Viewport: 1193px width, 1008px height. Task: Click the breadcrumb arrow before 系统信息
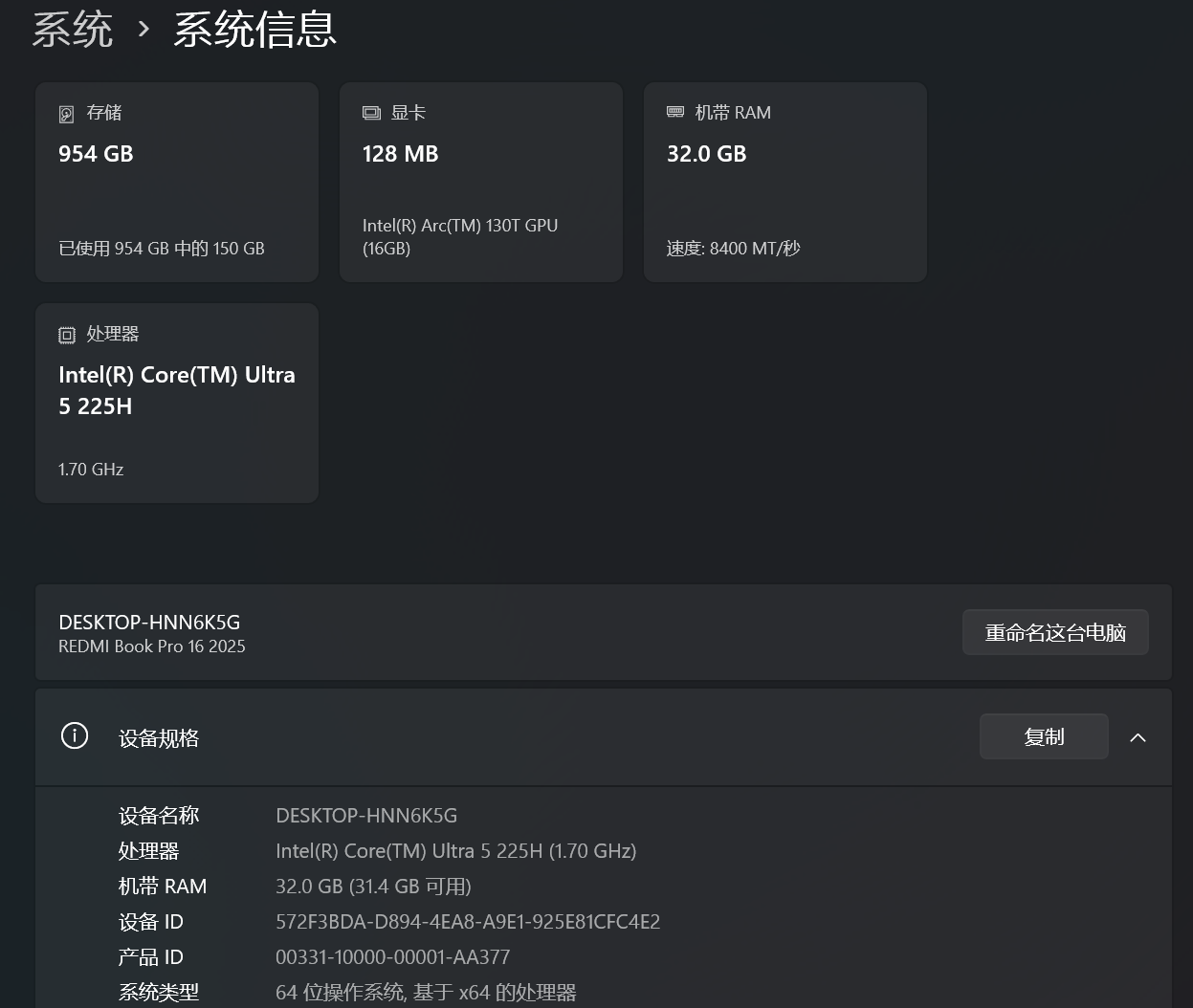coord(144,30)
